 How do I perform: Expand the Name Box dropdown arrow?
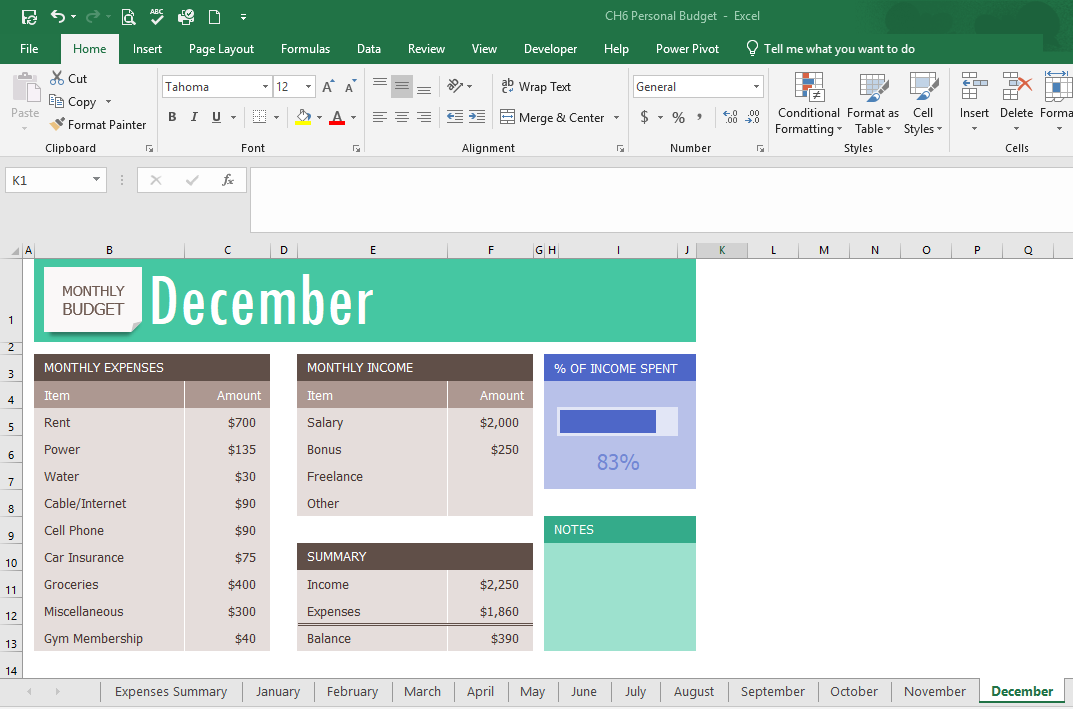[97, 180]
